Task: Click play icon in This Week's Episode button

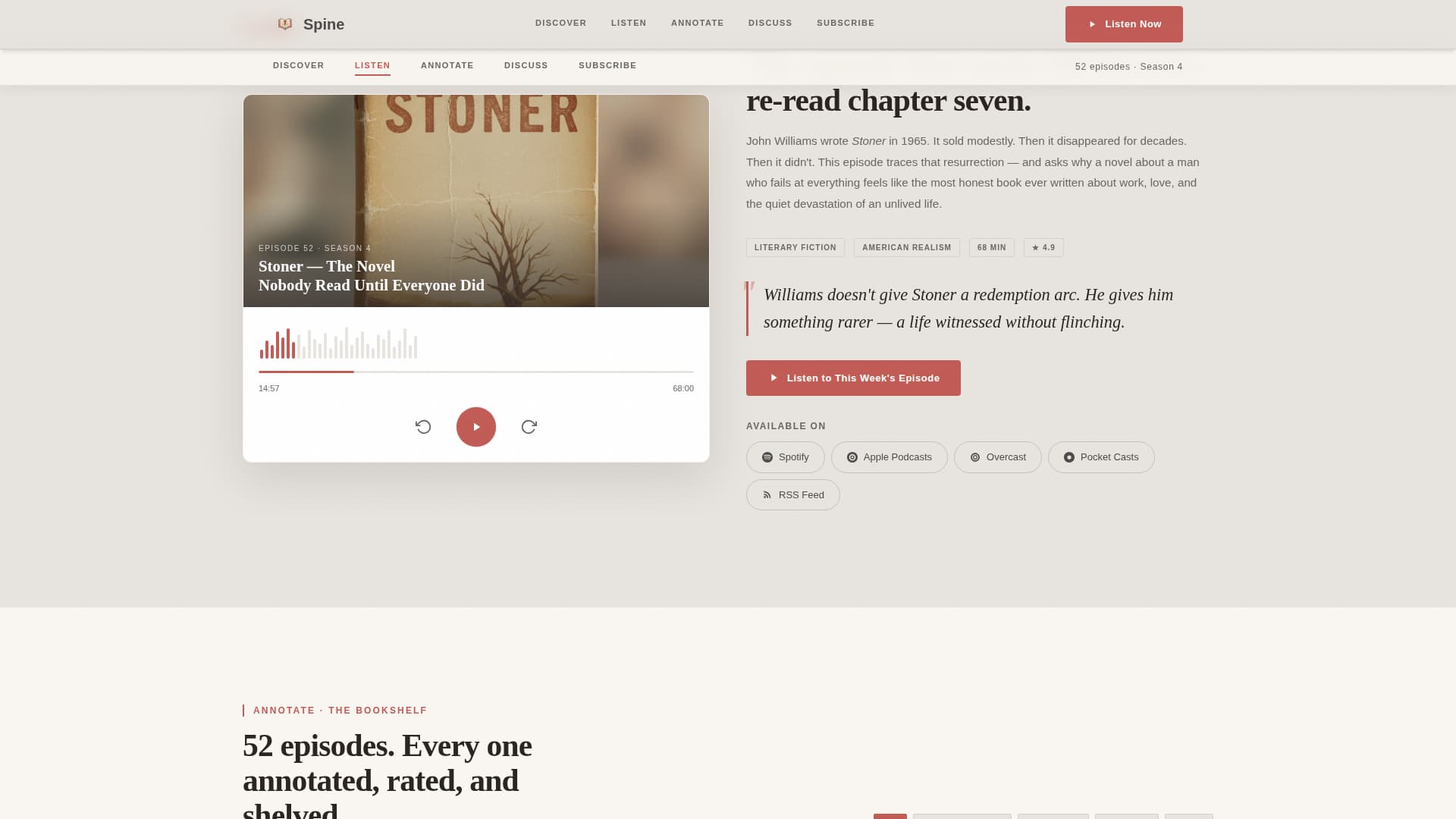Action: [774, 378]
